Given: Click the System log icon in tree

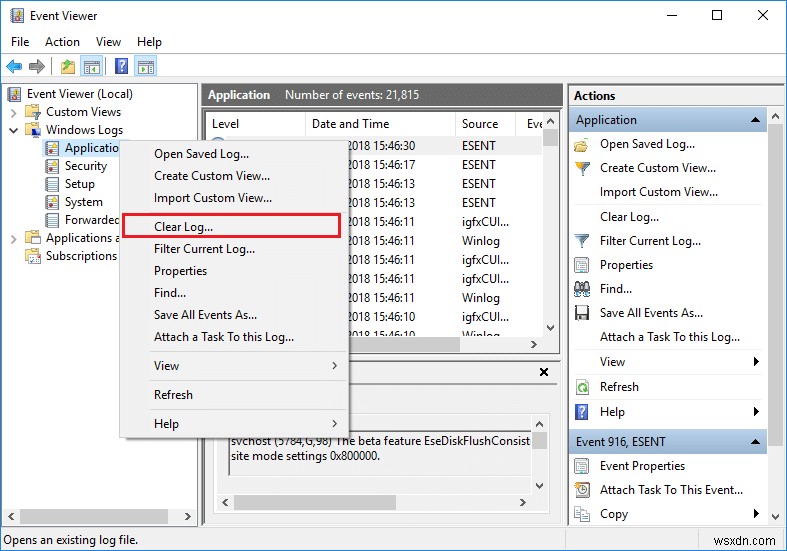Looking at the screenshot, I should (52, 202).
